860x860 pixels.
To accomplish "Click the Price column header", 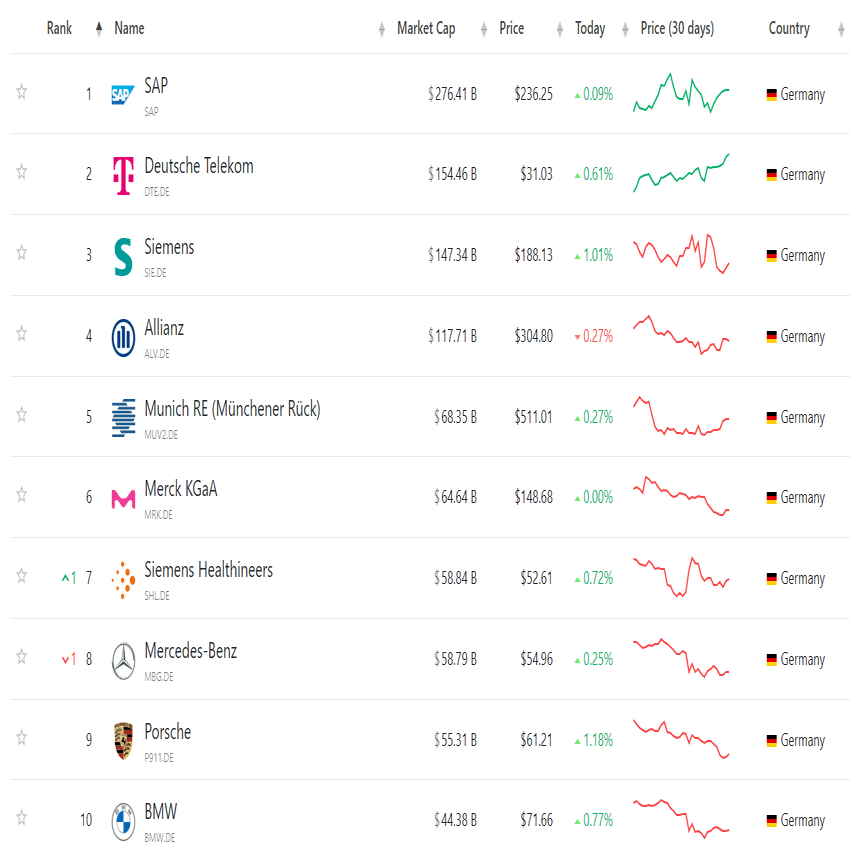I will coord(511,29).
